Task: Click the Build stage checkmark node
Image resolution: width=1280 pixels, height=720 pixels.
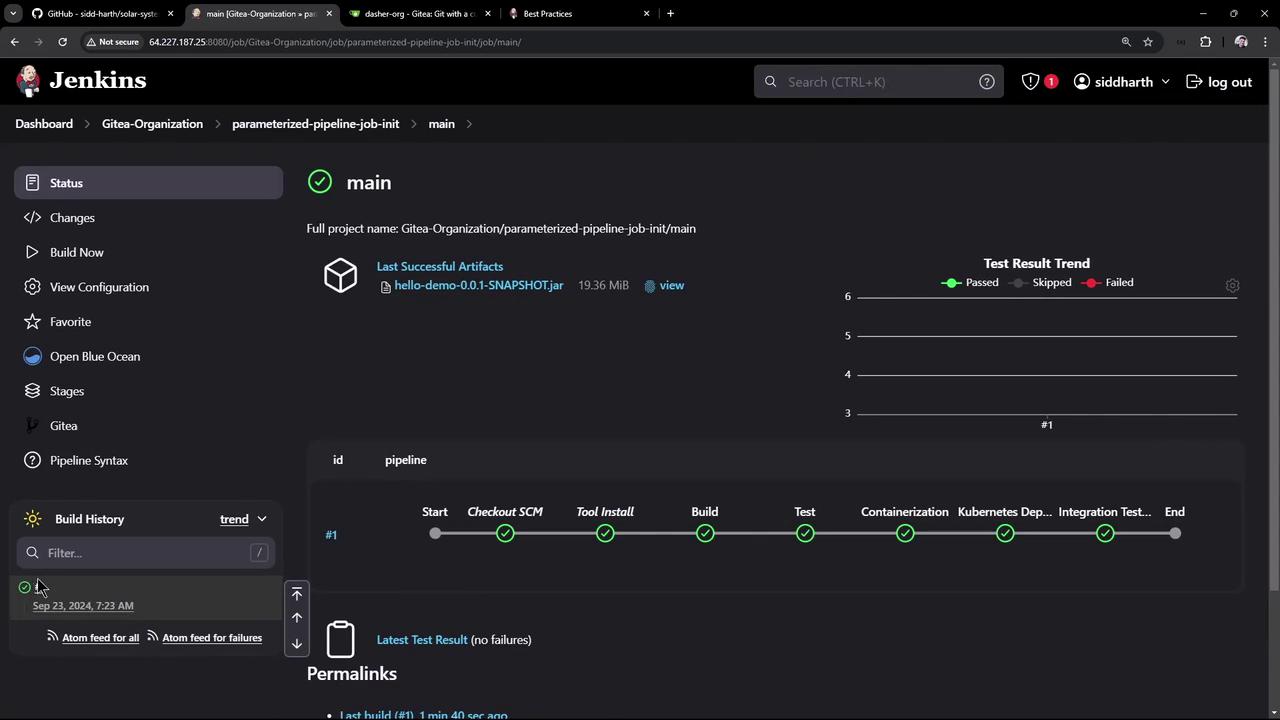Action: click(705, 534)
